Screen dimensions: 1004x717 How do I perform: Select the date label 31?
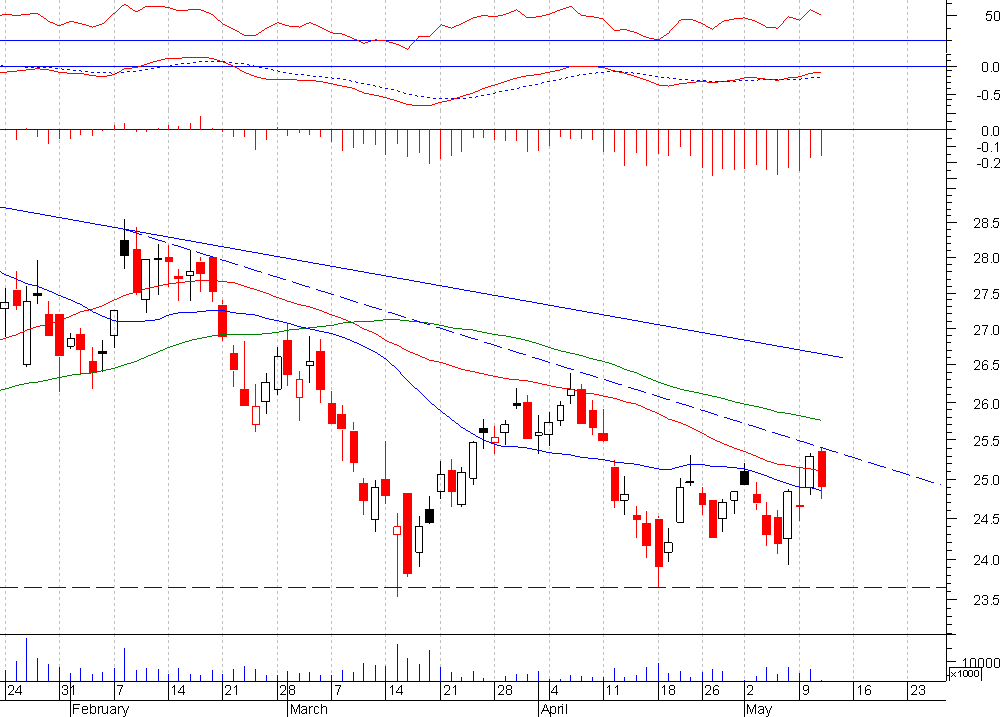(69, 691)
